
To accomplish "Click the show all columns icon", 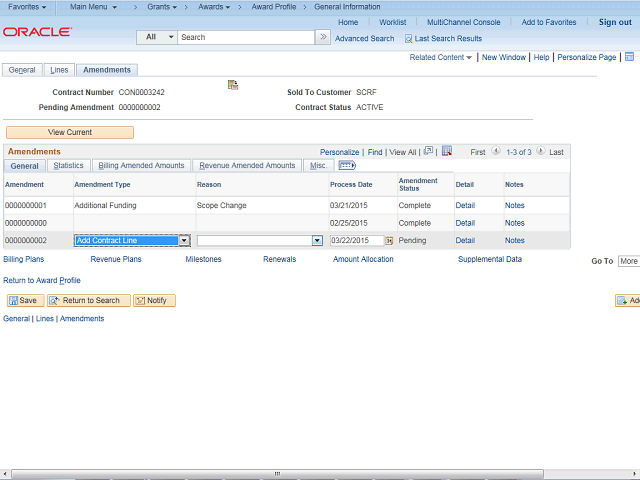I will [347, 166].
